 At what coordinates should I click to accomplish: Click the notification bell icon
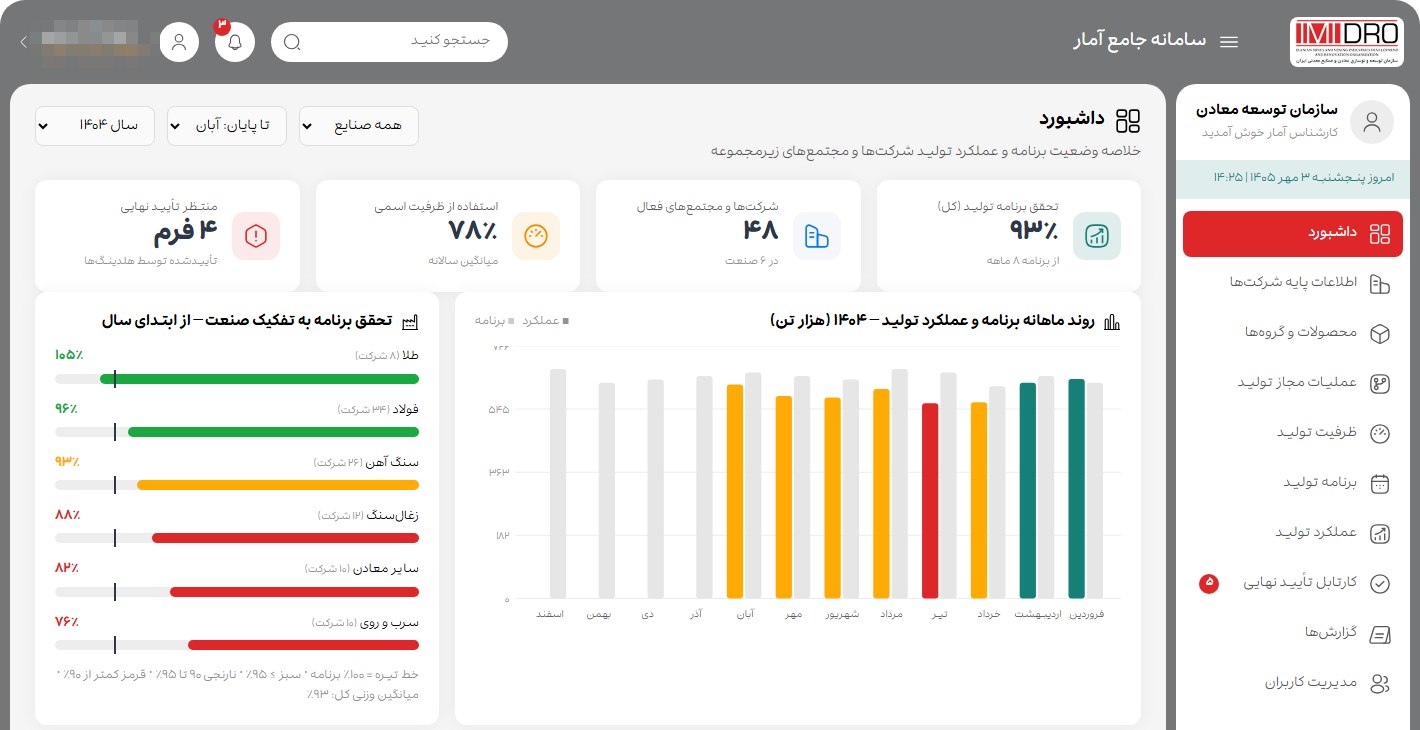click(235, 42)
